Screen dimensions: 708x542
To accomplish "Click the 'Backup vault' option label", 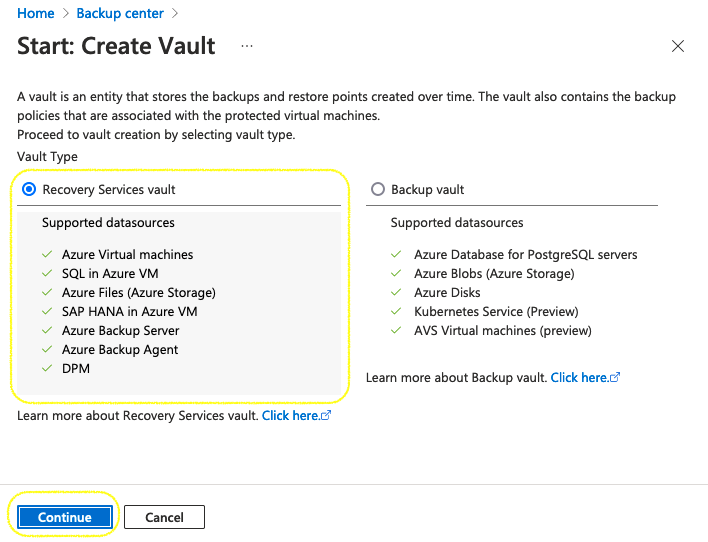I will (x=427, y=190).
